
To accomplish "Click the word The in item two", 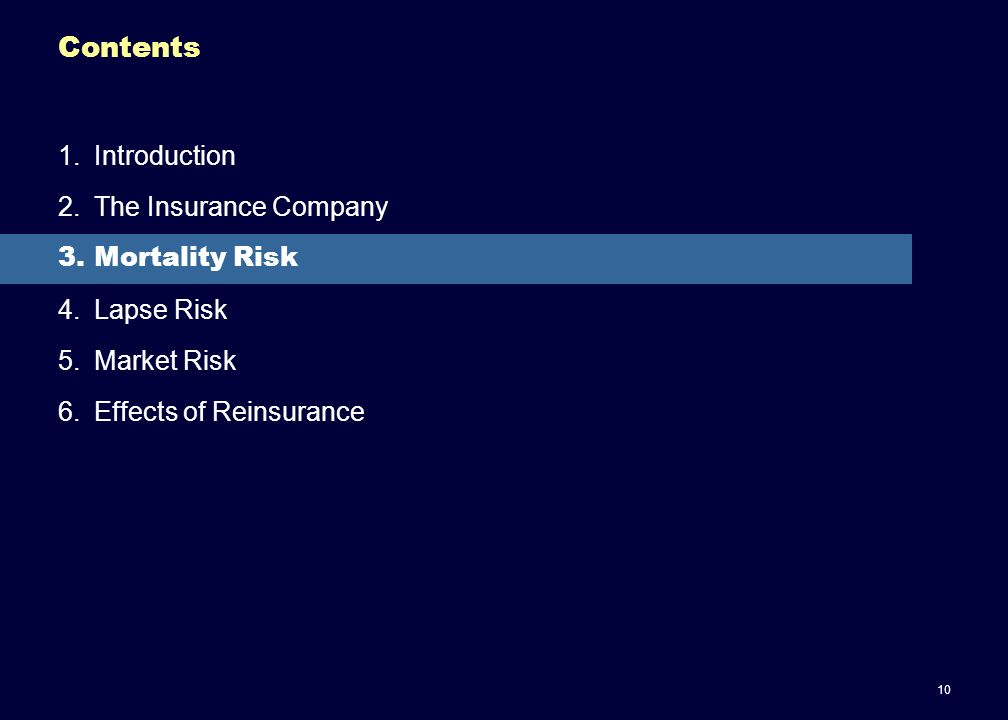I will coord(118,206).
